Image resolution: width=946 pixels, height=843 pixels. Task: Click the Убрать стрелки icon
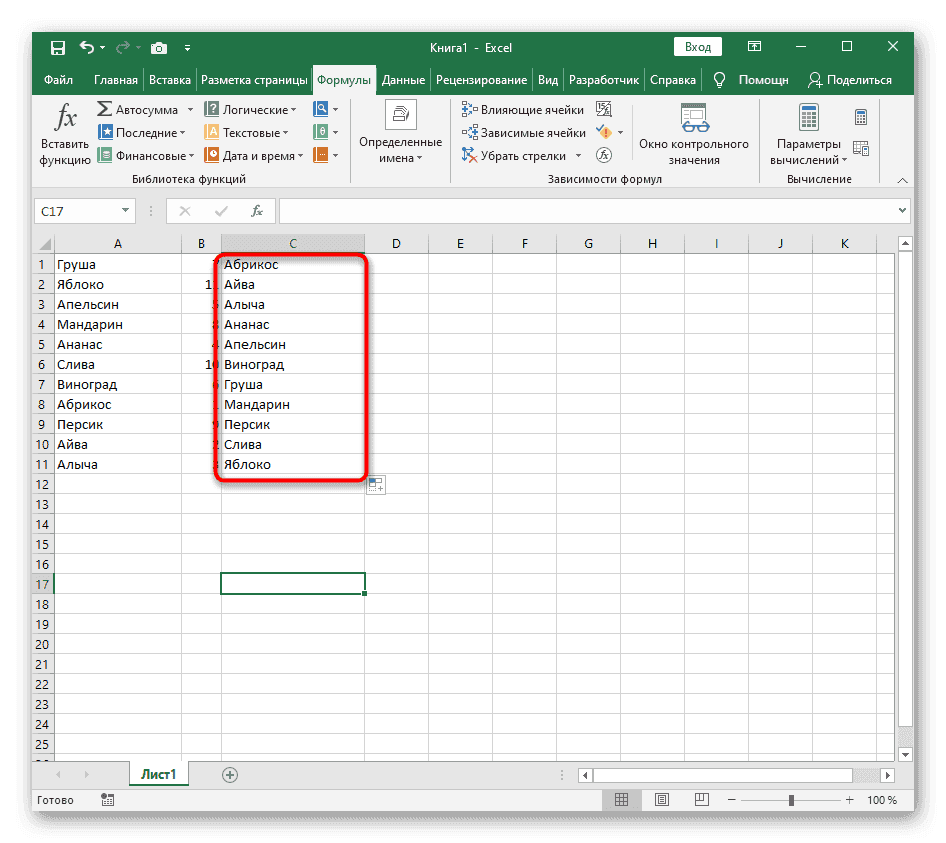click(466, 155)
